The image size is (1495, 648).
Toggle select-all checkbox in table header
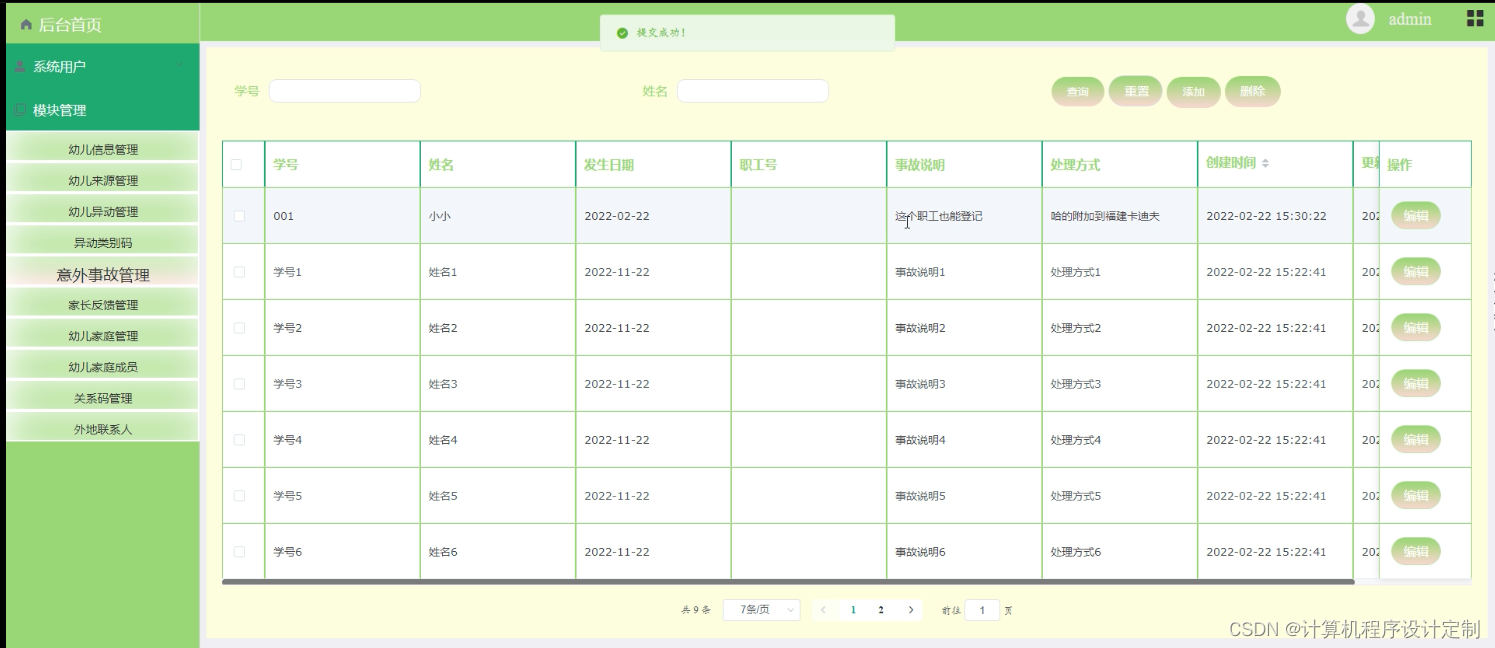237,165
